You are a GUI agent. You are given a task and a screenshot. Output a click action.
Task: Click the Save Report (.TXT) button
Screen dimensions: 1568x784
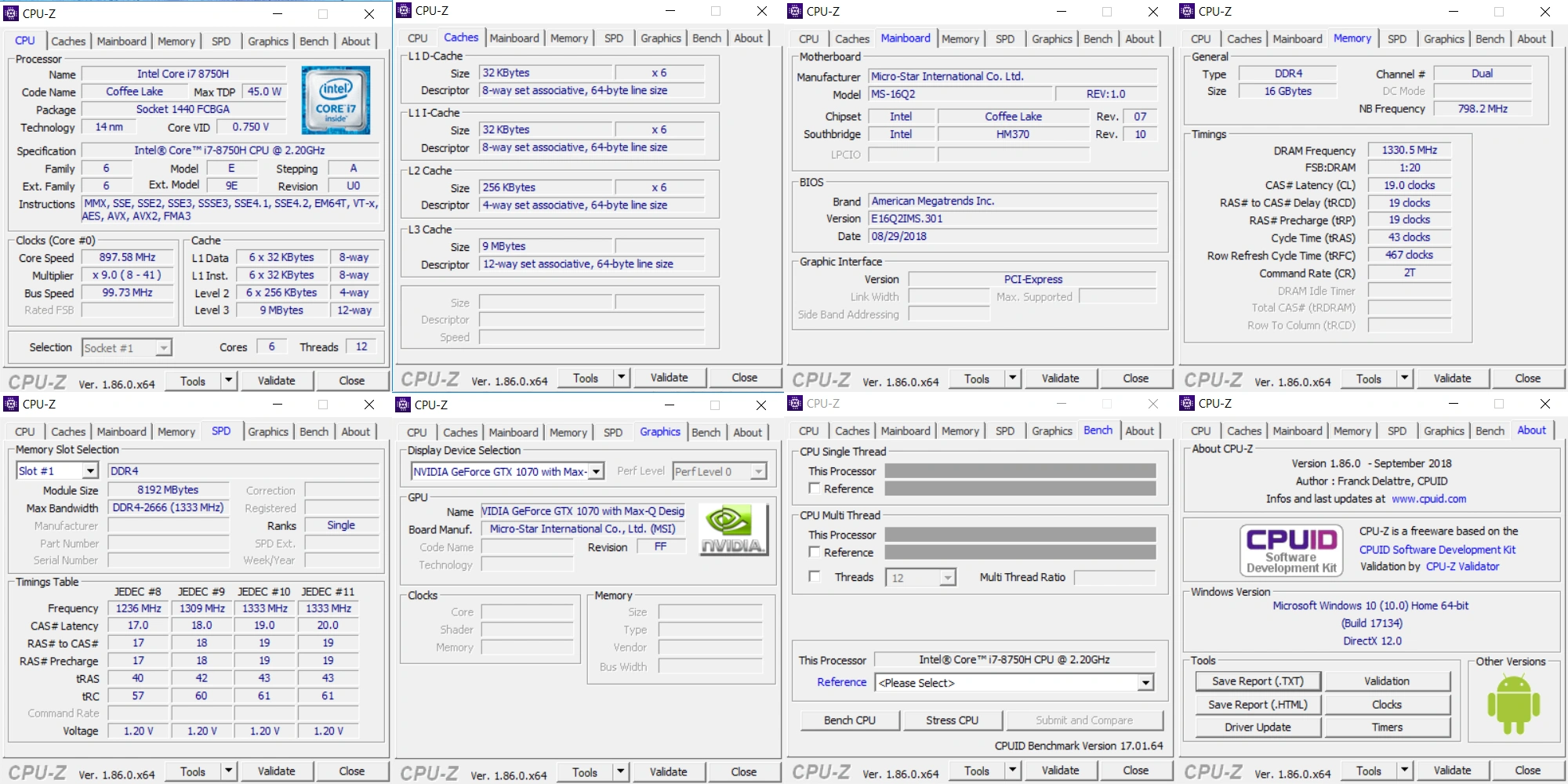(x=1258, y=681)
